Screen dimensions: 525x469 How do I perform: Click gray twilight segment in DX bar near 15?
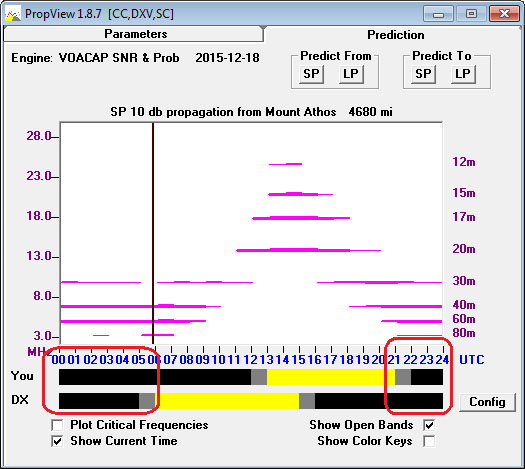(x=307, y=401)
